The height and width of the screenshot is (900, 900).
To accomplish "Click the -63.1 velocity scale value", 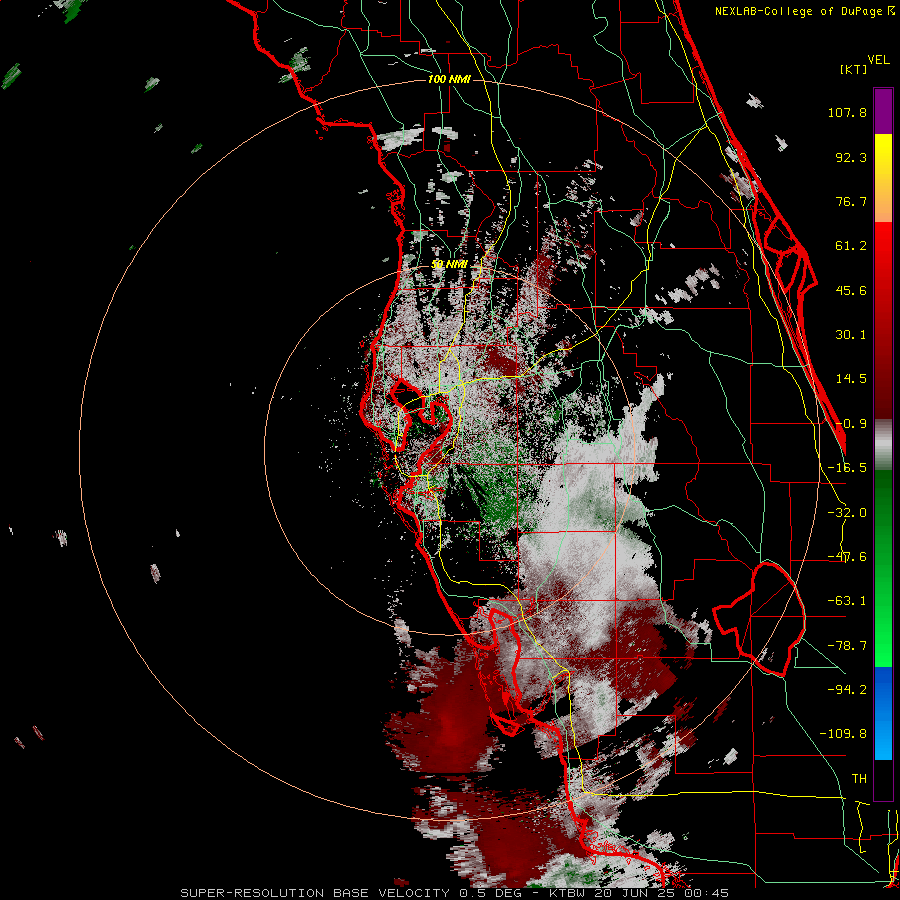I will 847,601.
